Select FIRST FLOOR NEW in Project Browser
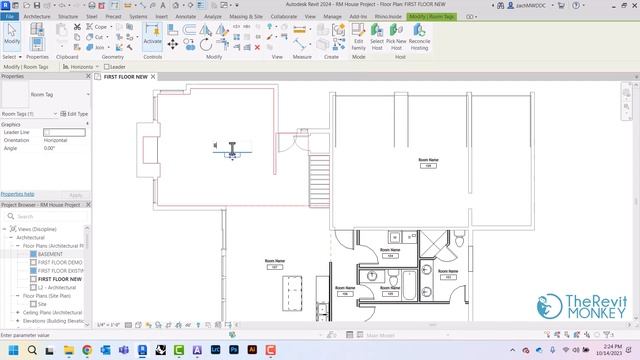This screenshot has width=640, height=360. point(60,279)
